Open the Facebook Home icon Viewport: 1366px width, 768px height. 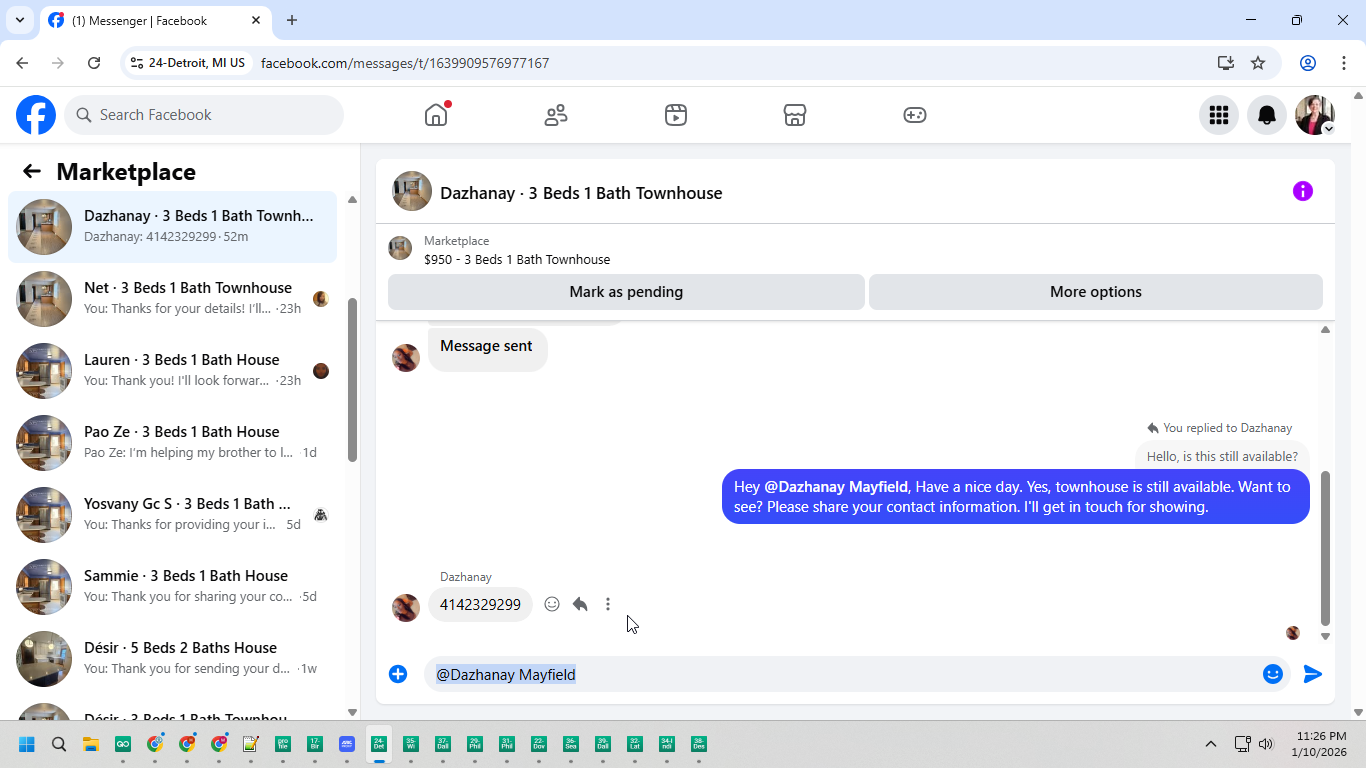[x=436, y=115]
